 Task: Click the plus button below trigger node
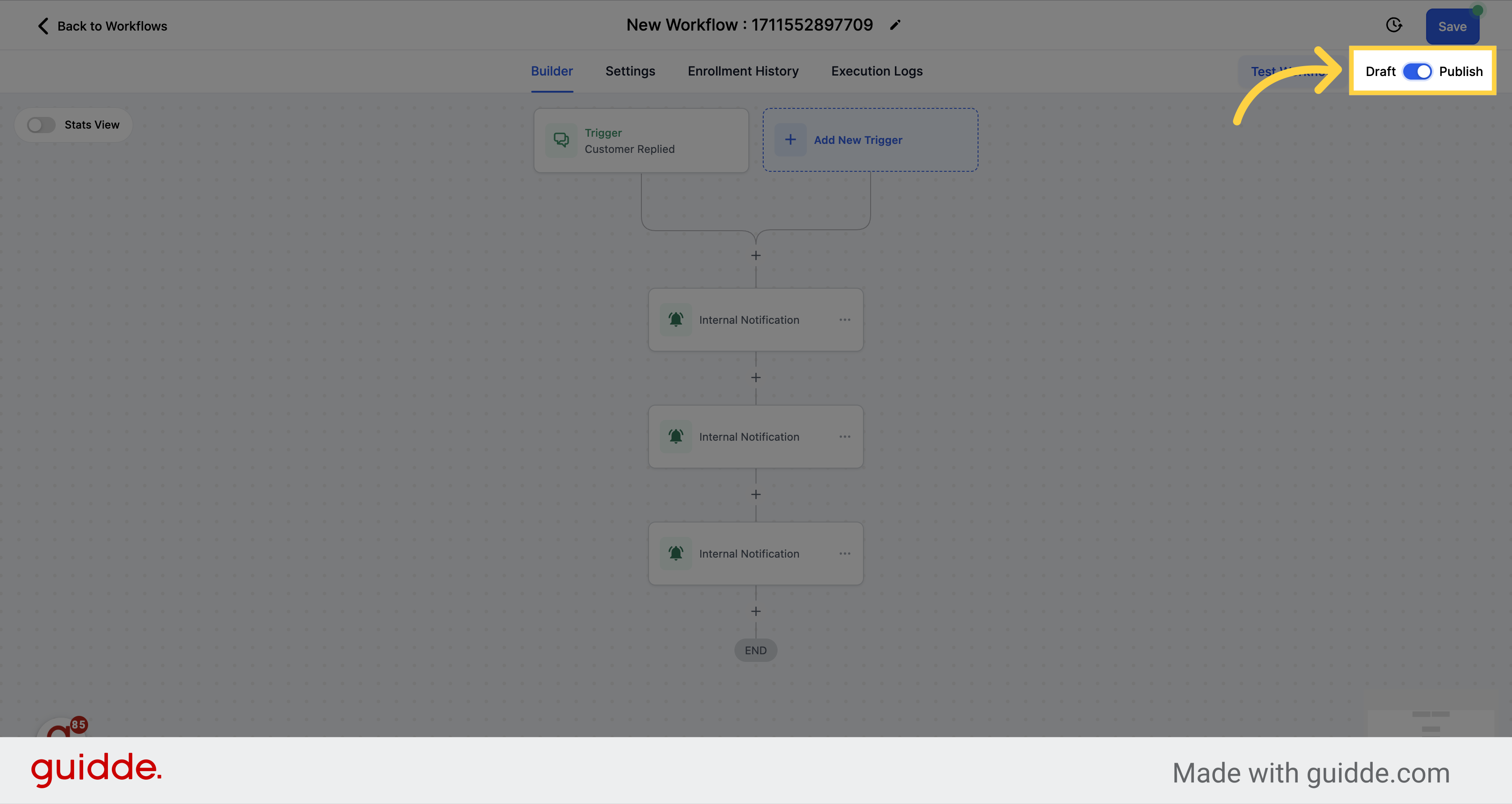coord(756,255)
